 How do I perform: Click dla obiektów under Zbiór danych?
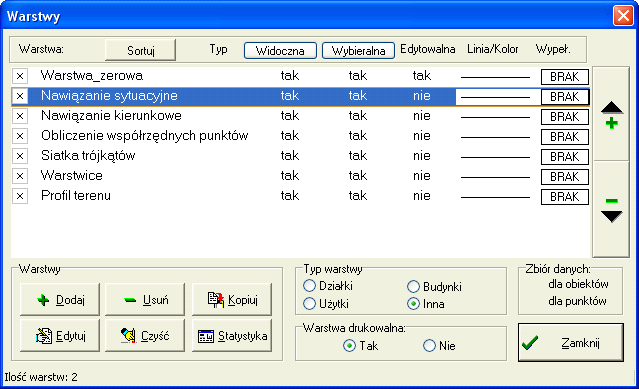click(x=578, y=284)
